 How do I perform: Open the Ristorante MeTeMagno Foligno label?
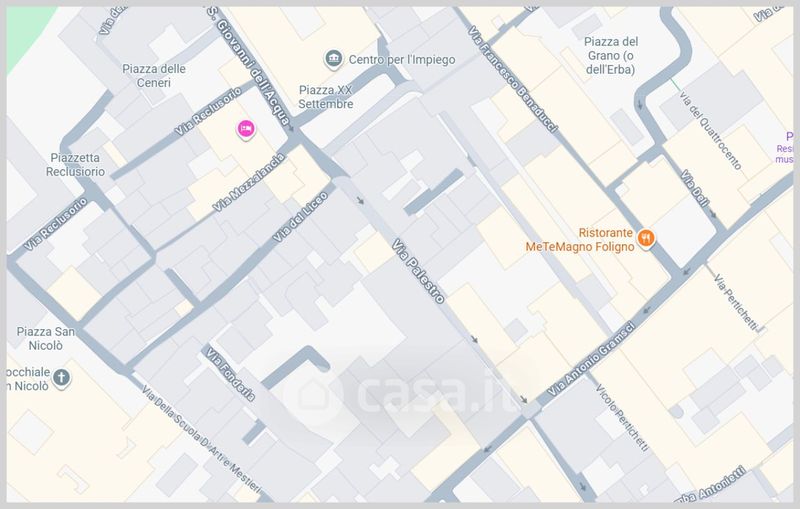coord(580,240)
